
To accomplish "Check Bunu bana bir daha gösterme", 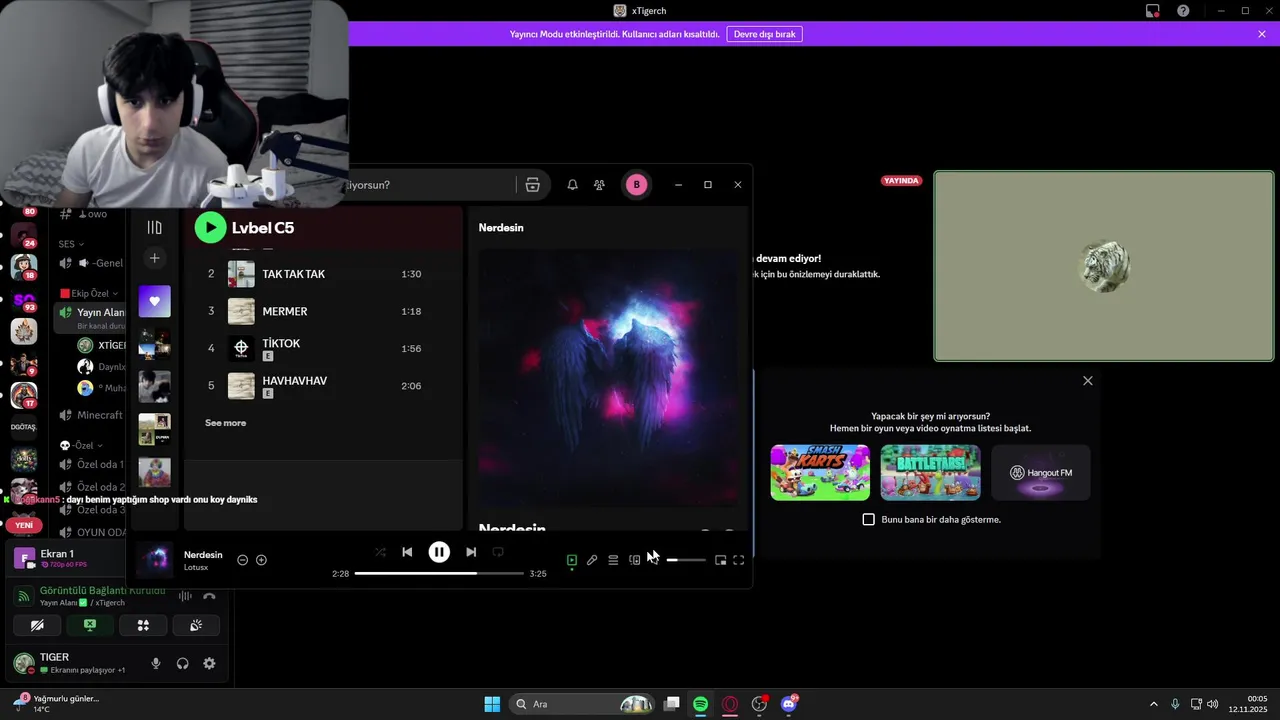I will (868, 520).
